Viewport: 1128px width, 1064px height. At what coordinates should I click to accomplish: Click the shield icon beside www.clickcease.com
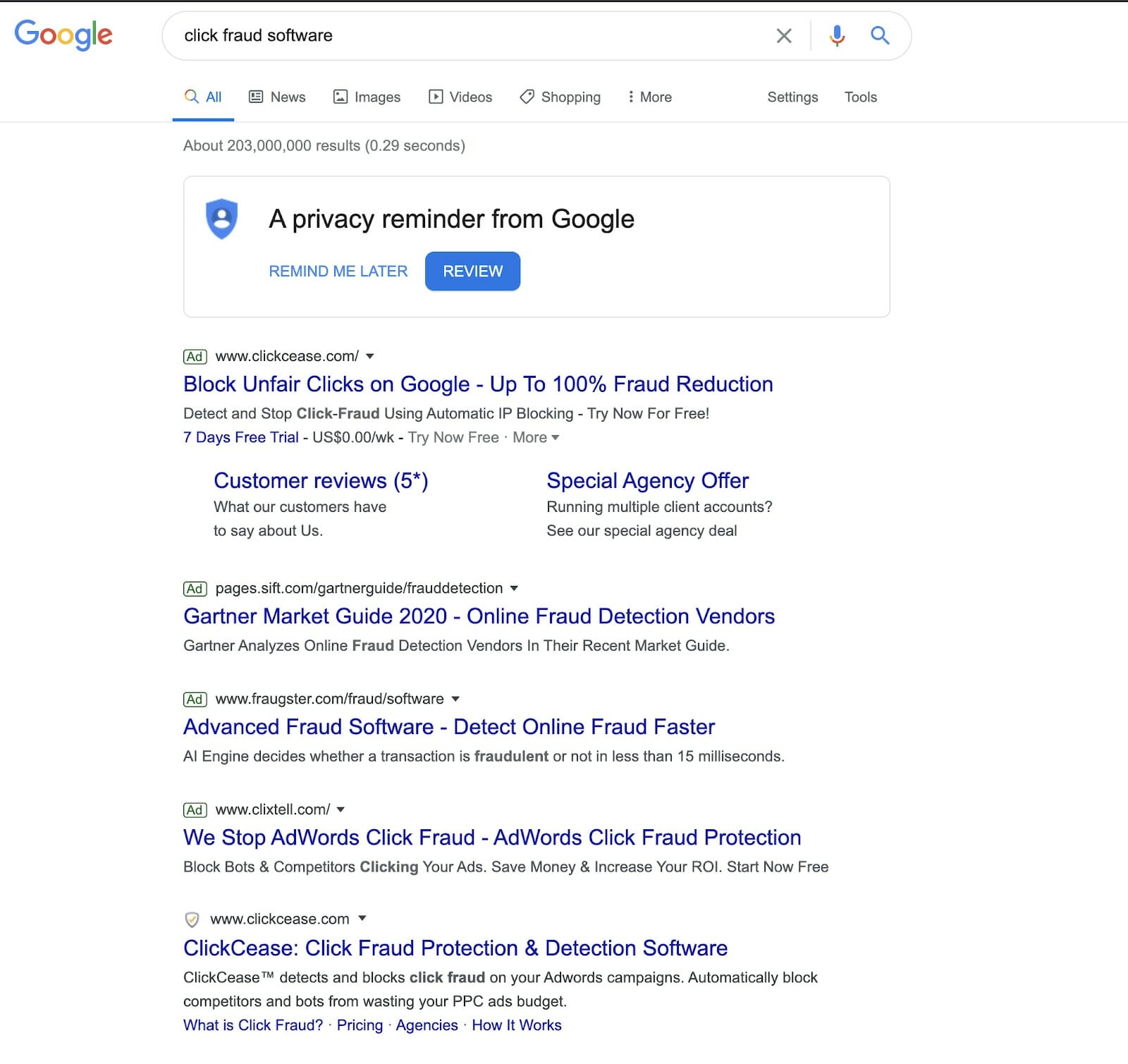tap(192, 919)
